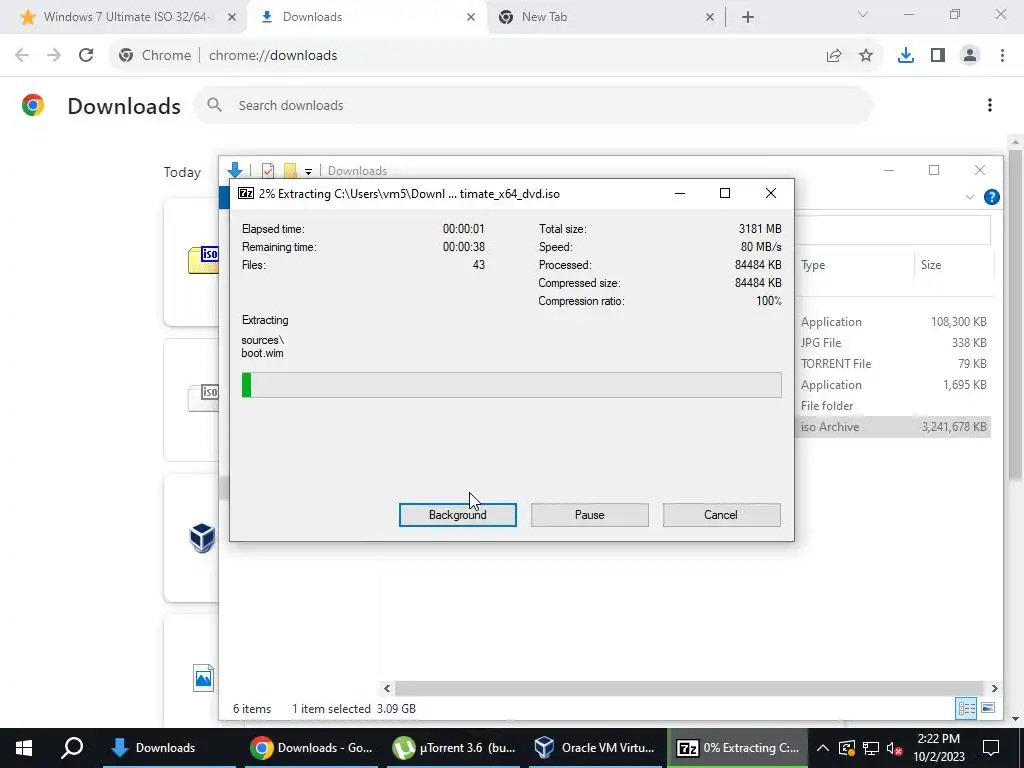Click VirtualBox download thumbnail in Chrome

pyautogui.click(x=202, y=537)
